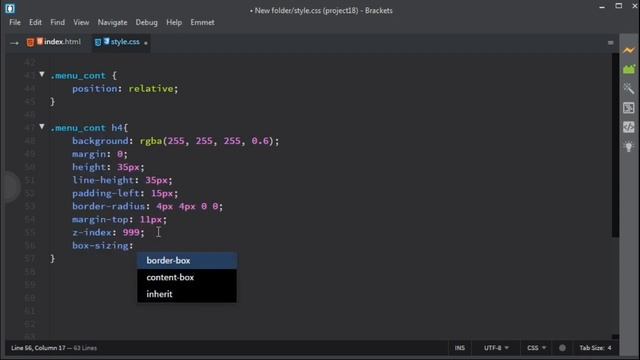
Task: Open the File menu
Action: tap(15, 22)
